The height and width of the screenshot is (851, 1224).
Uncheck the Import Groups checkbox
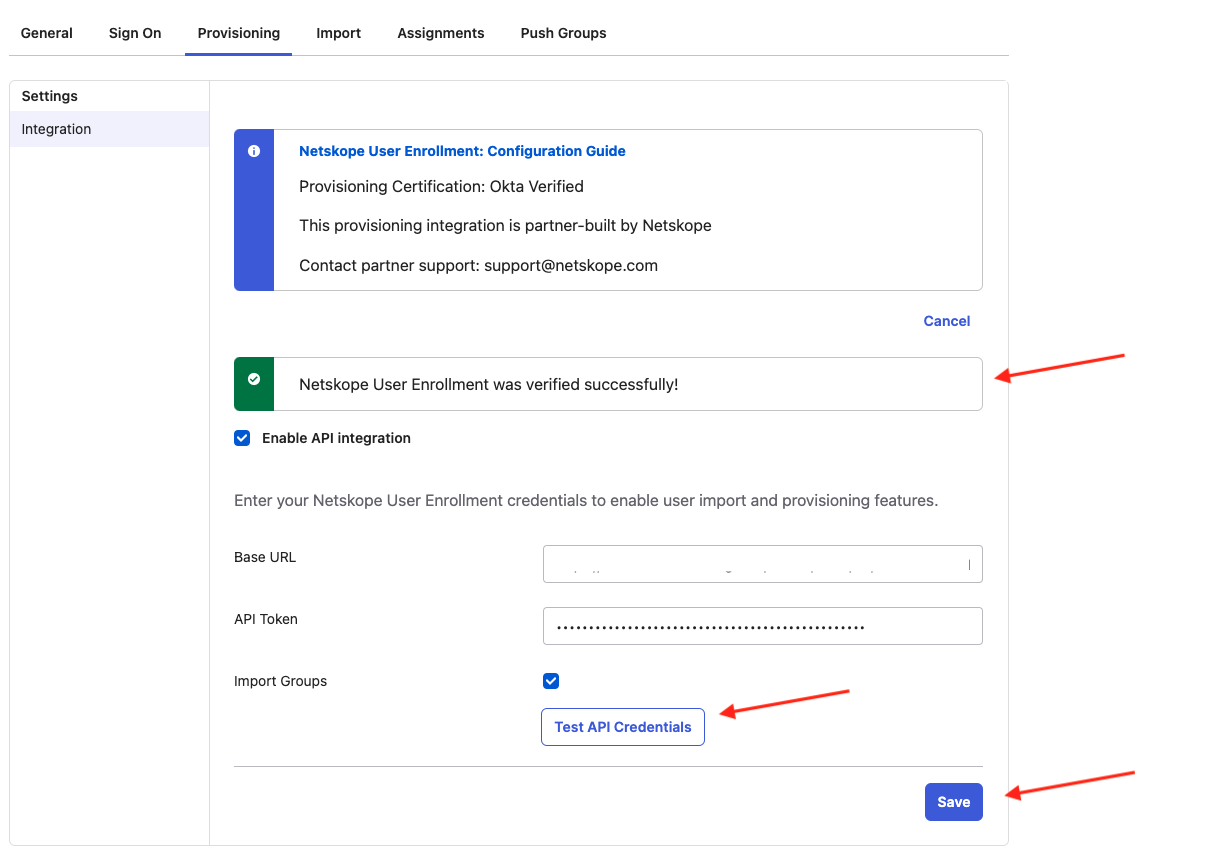click(x=551, y=681)
